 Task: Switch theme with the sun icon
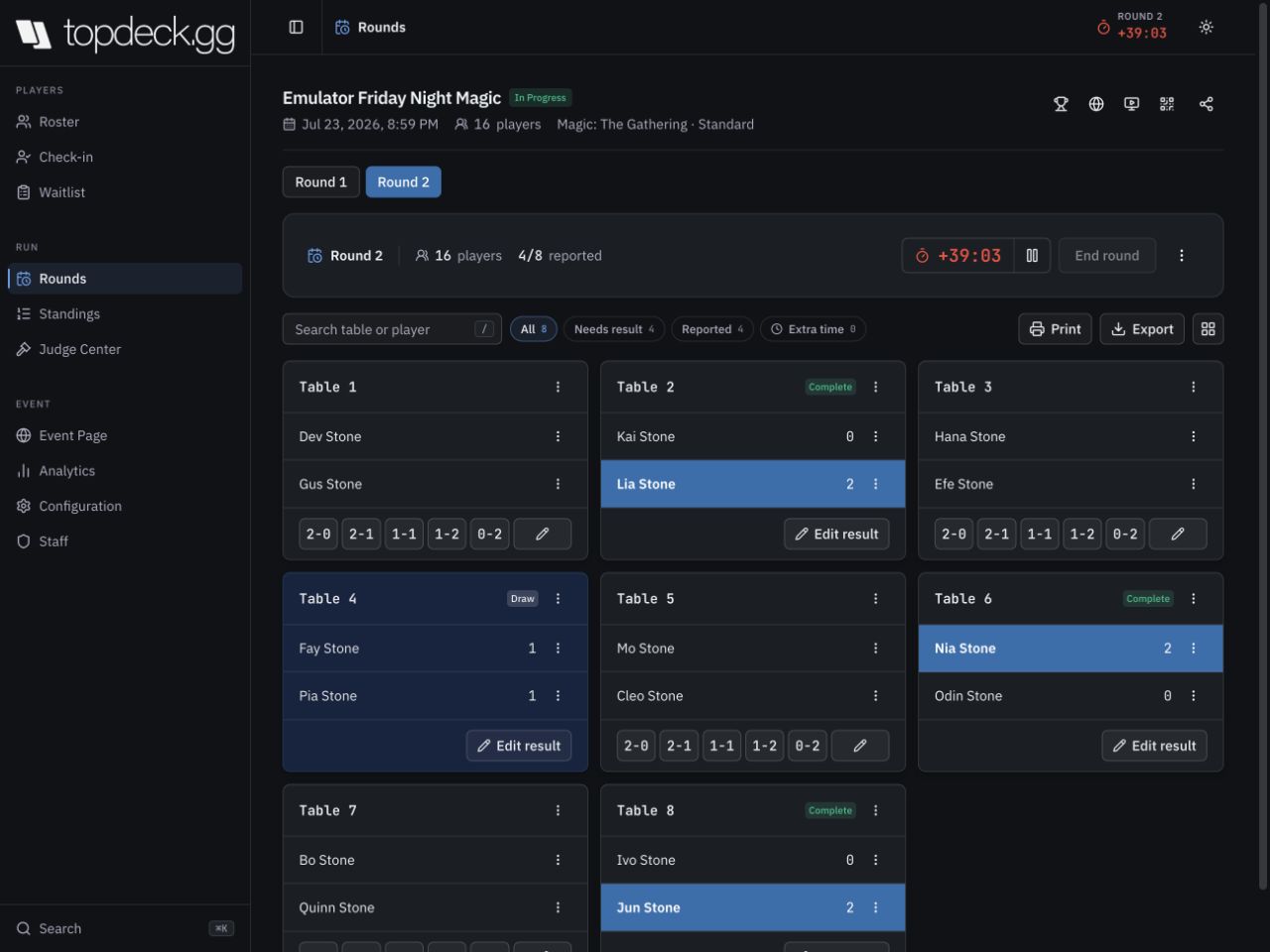[1206, 27]
